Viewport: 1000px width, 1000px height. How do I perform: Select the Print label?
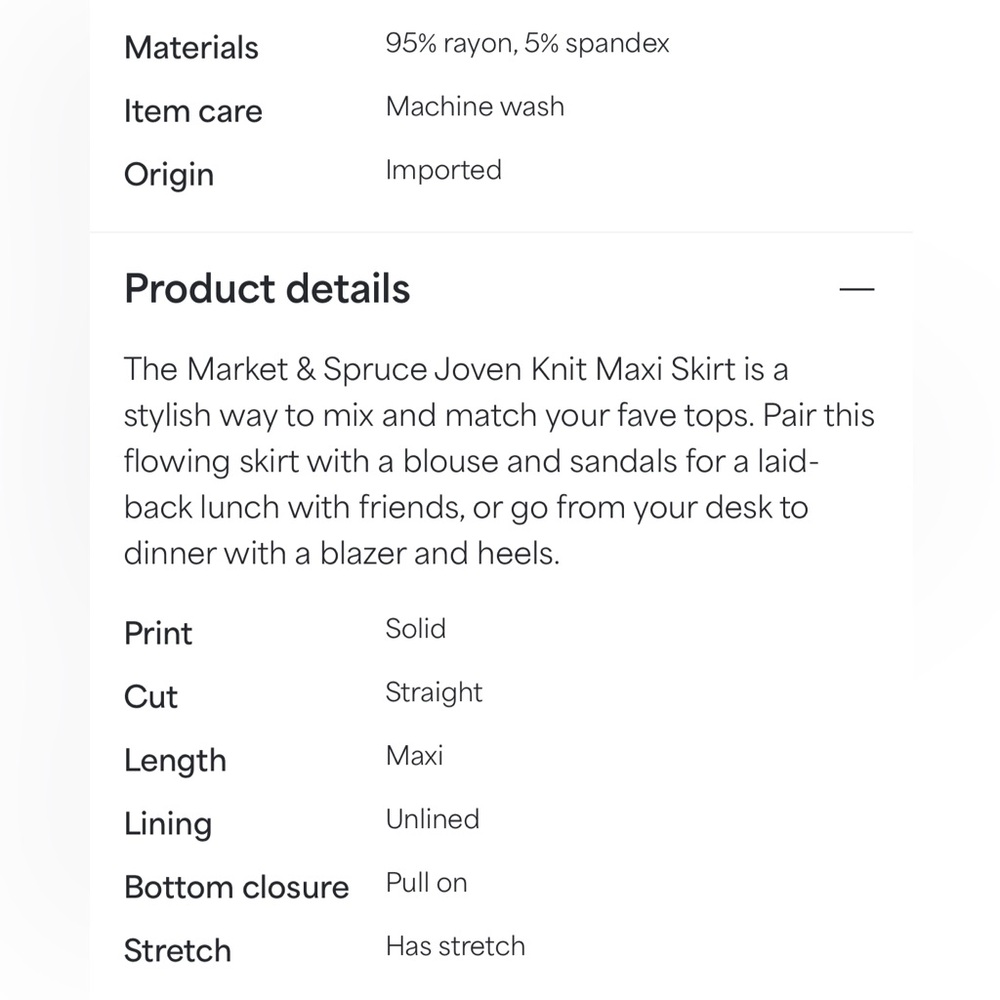158,633
